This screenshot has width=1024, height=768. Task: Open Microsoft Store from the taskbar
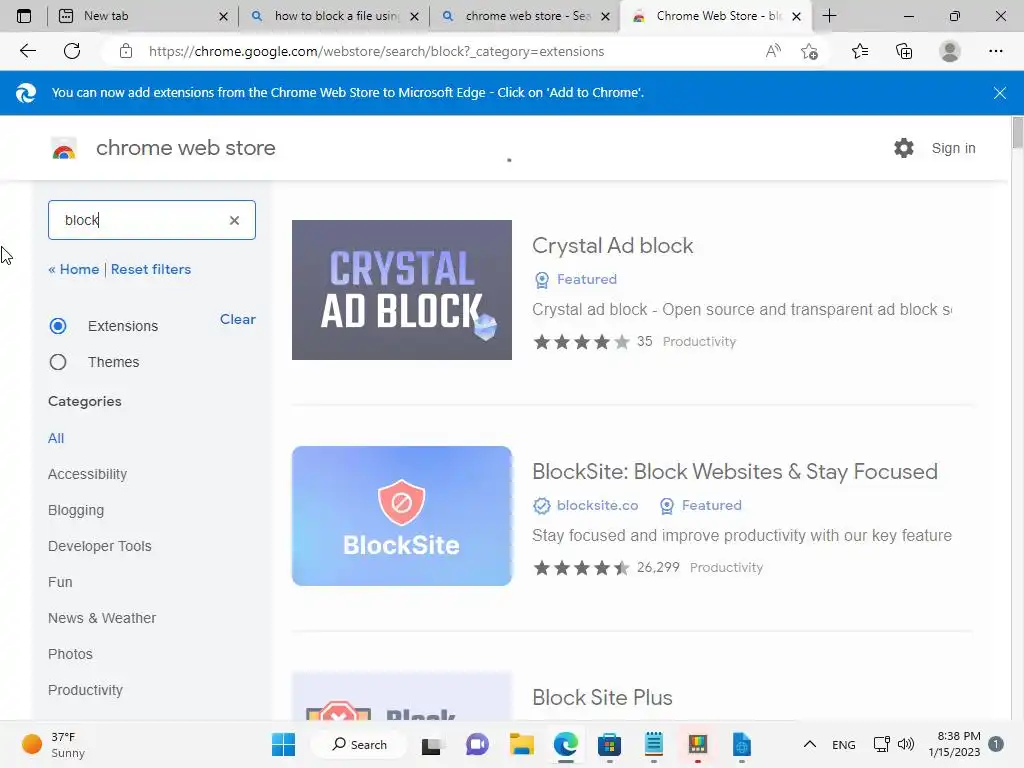click(x=609, y=744)
